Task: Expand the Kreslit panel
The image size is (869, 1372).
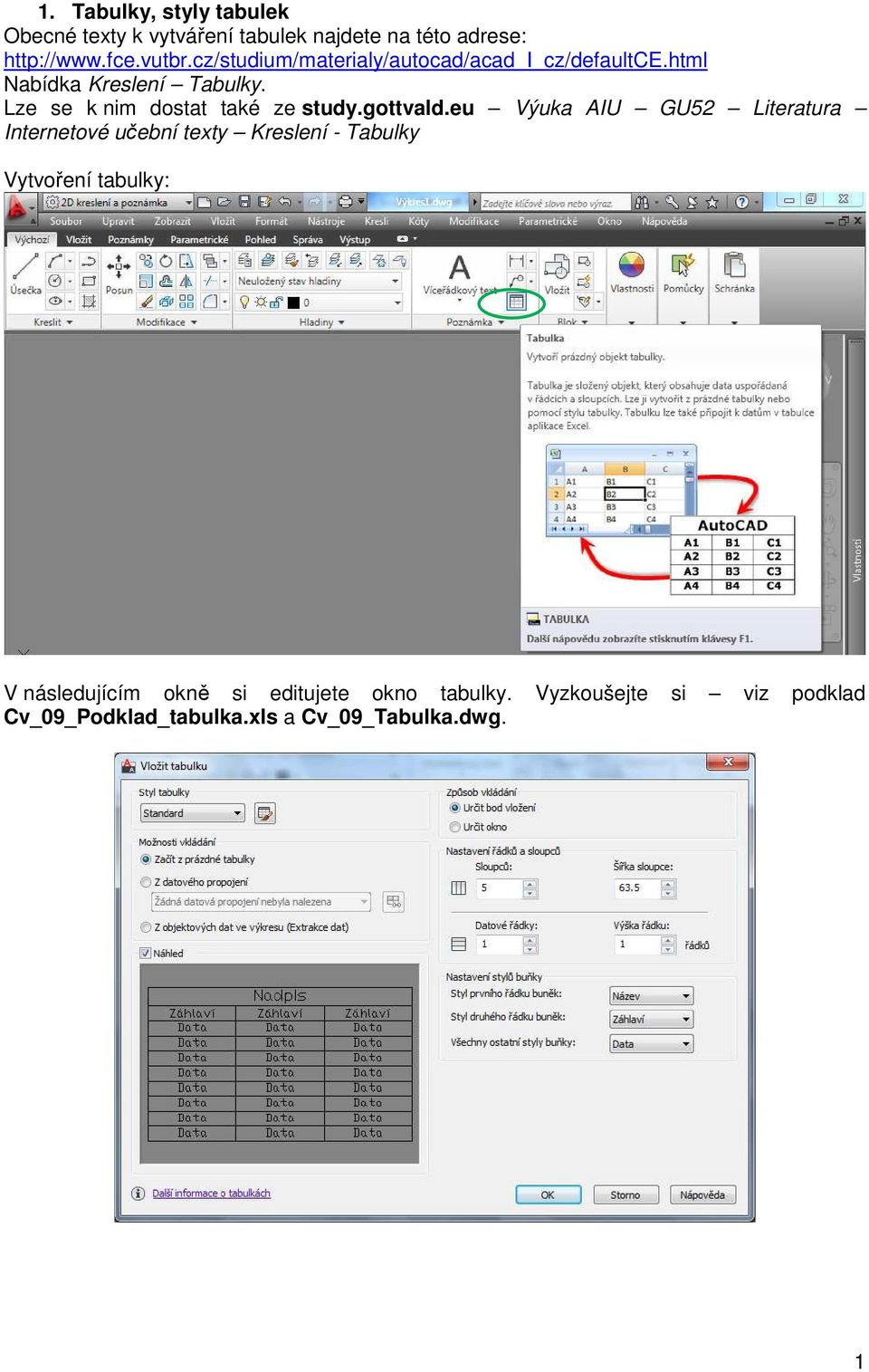Action: pos(53,322)
